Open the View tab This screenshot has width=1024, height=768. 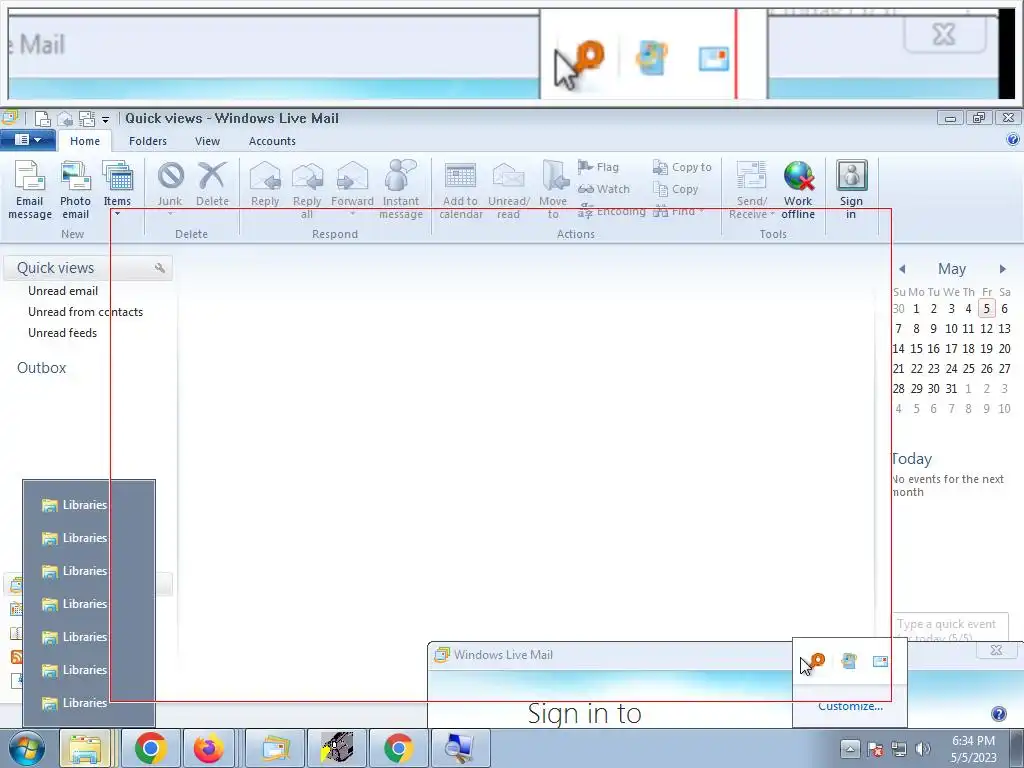[207, 141]
